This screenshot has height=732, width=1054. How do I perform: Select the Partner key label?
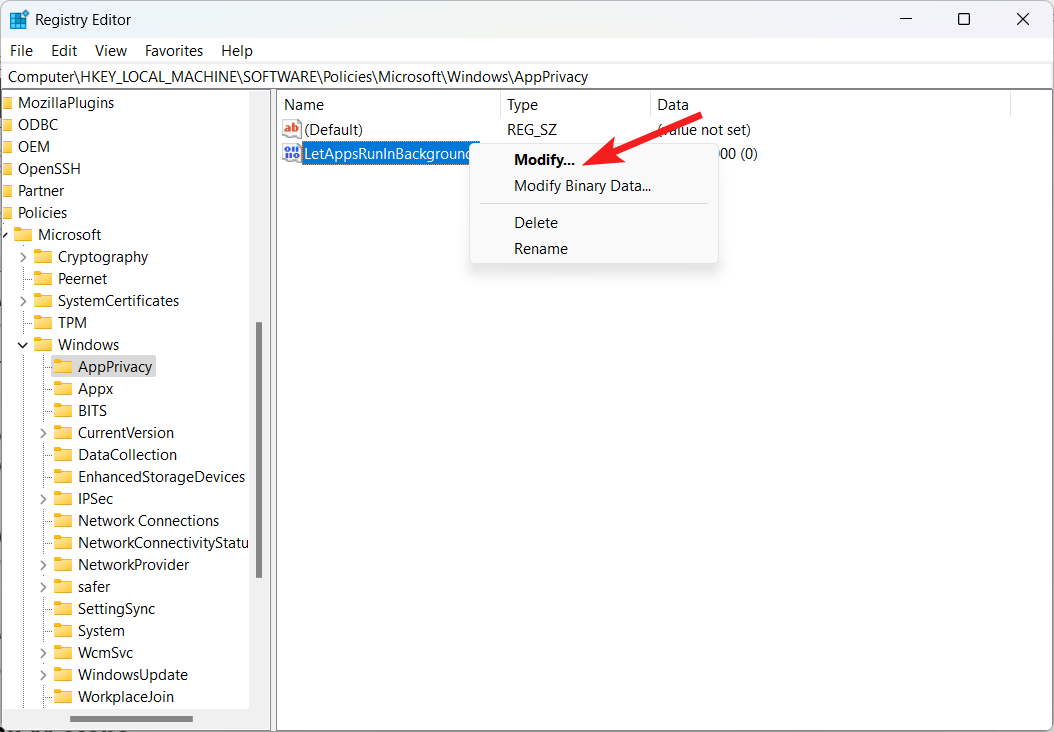point(41,191)
